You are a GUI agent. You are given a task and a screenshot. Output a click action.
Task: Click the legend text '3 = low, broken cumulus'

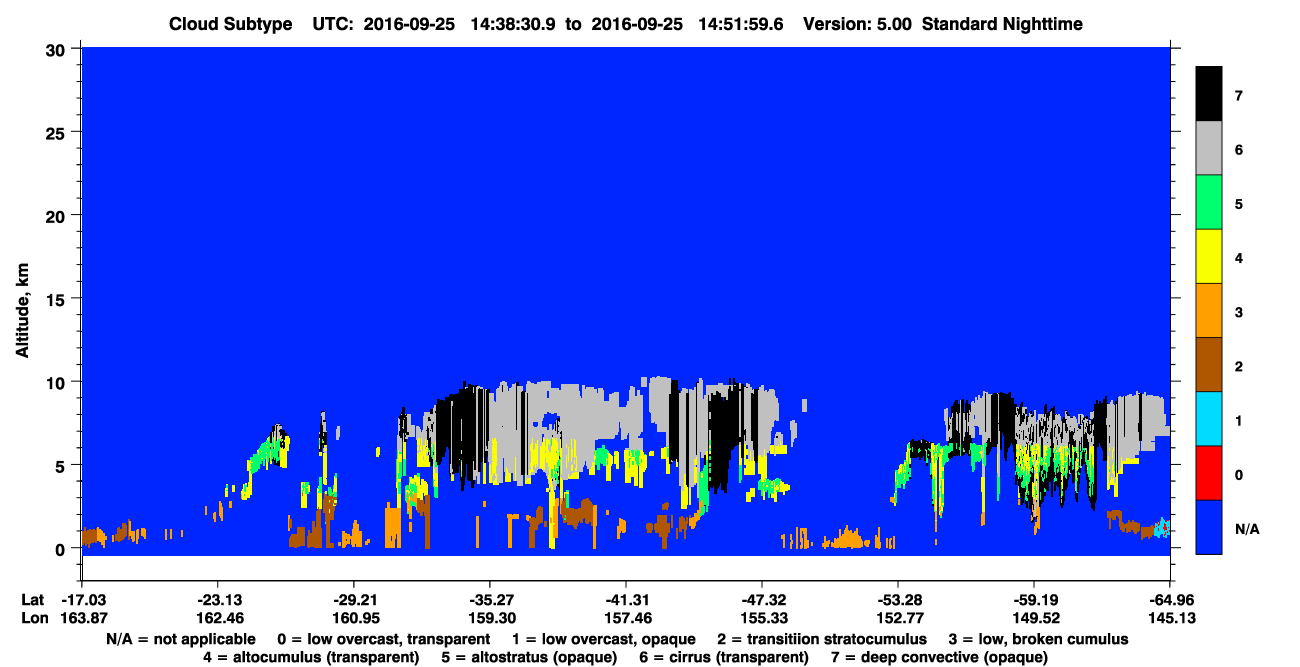point(1039,639)
